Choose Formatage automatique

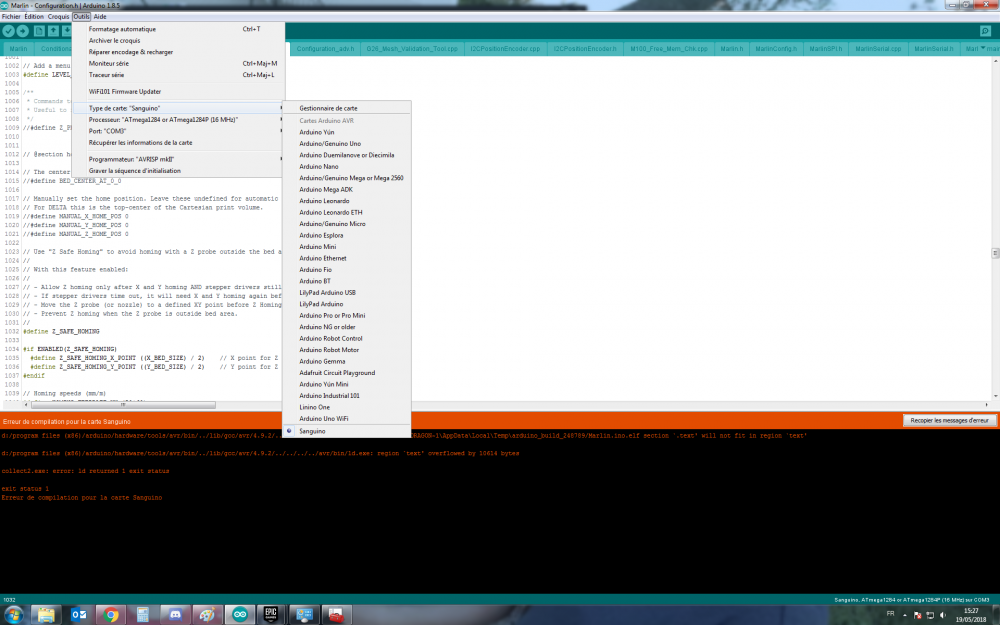177,29
